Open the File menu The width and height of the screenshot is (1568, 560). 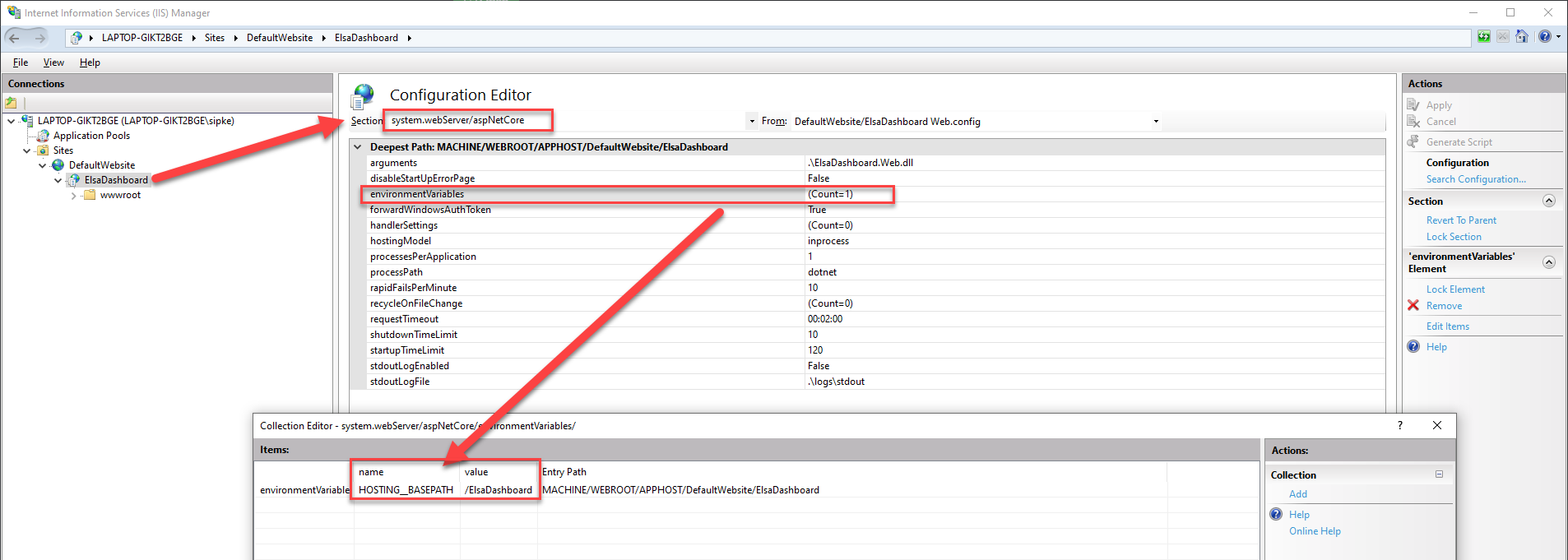click(21, 62)
